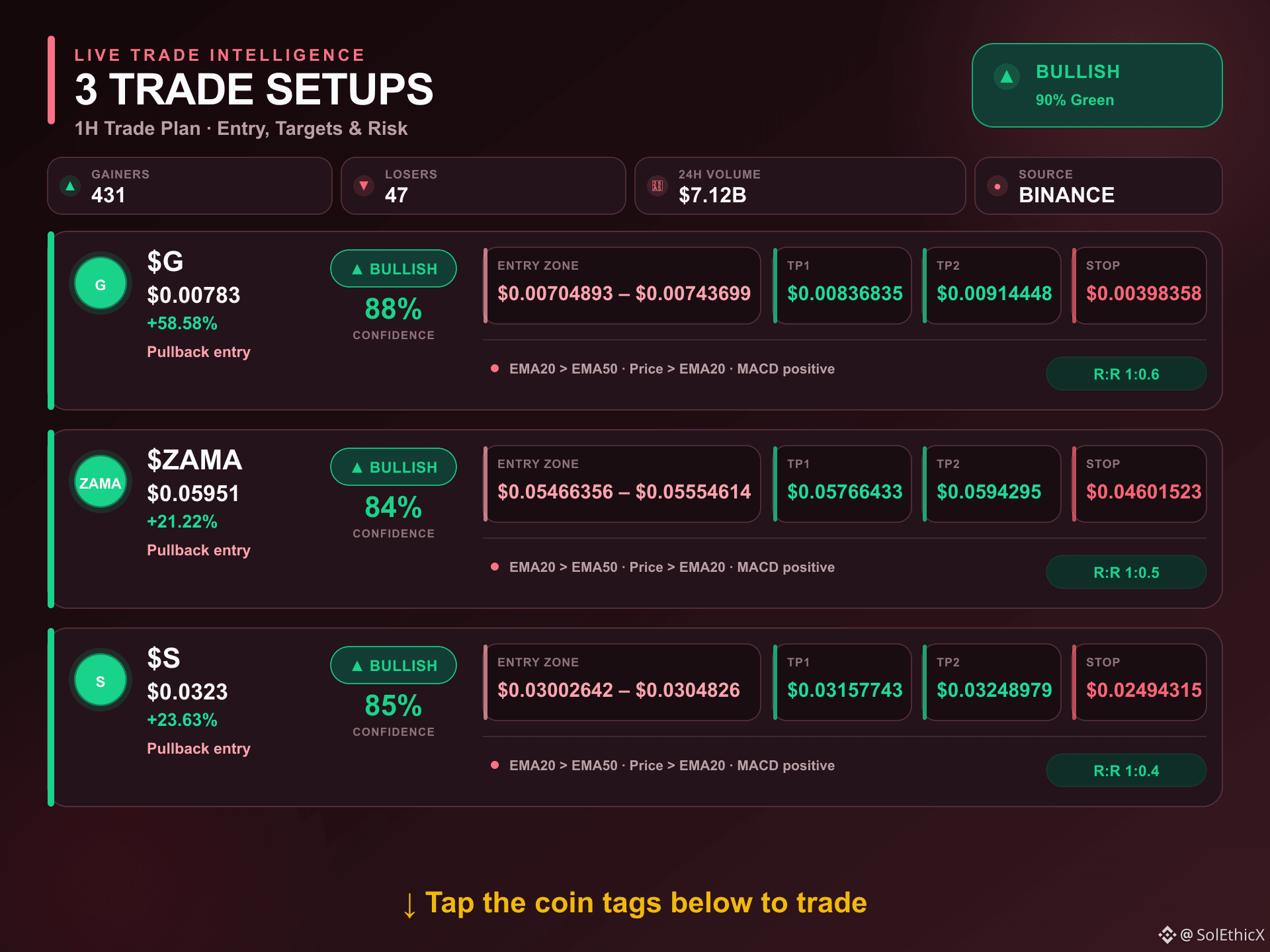Click the Tap the coin tags text

tap(646, 902)
